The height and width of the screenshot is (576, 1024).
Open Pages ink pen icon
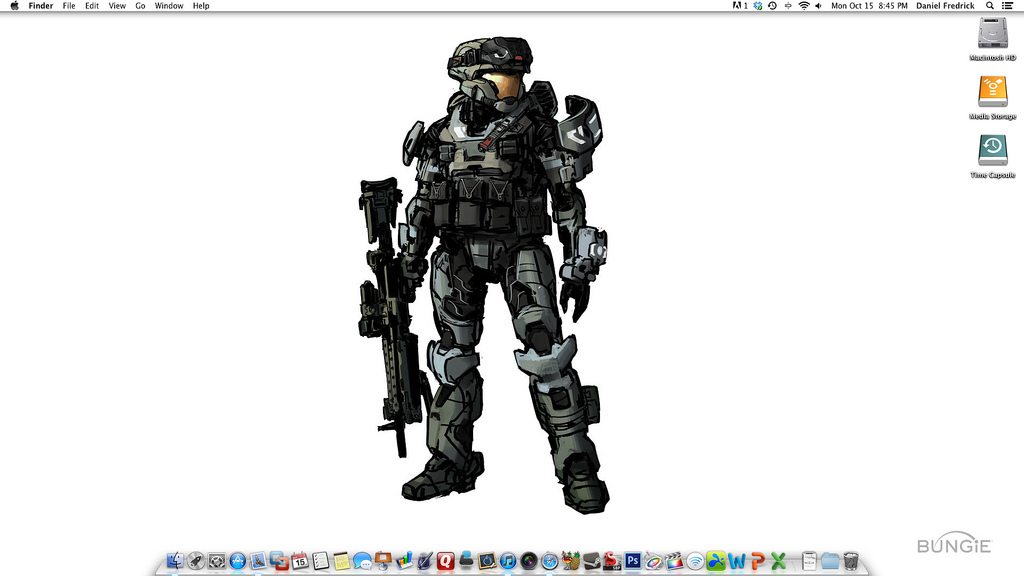point(425,560)
